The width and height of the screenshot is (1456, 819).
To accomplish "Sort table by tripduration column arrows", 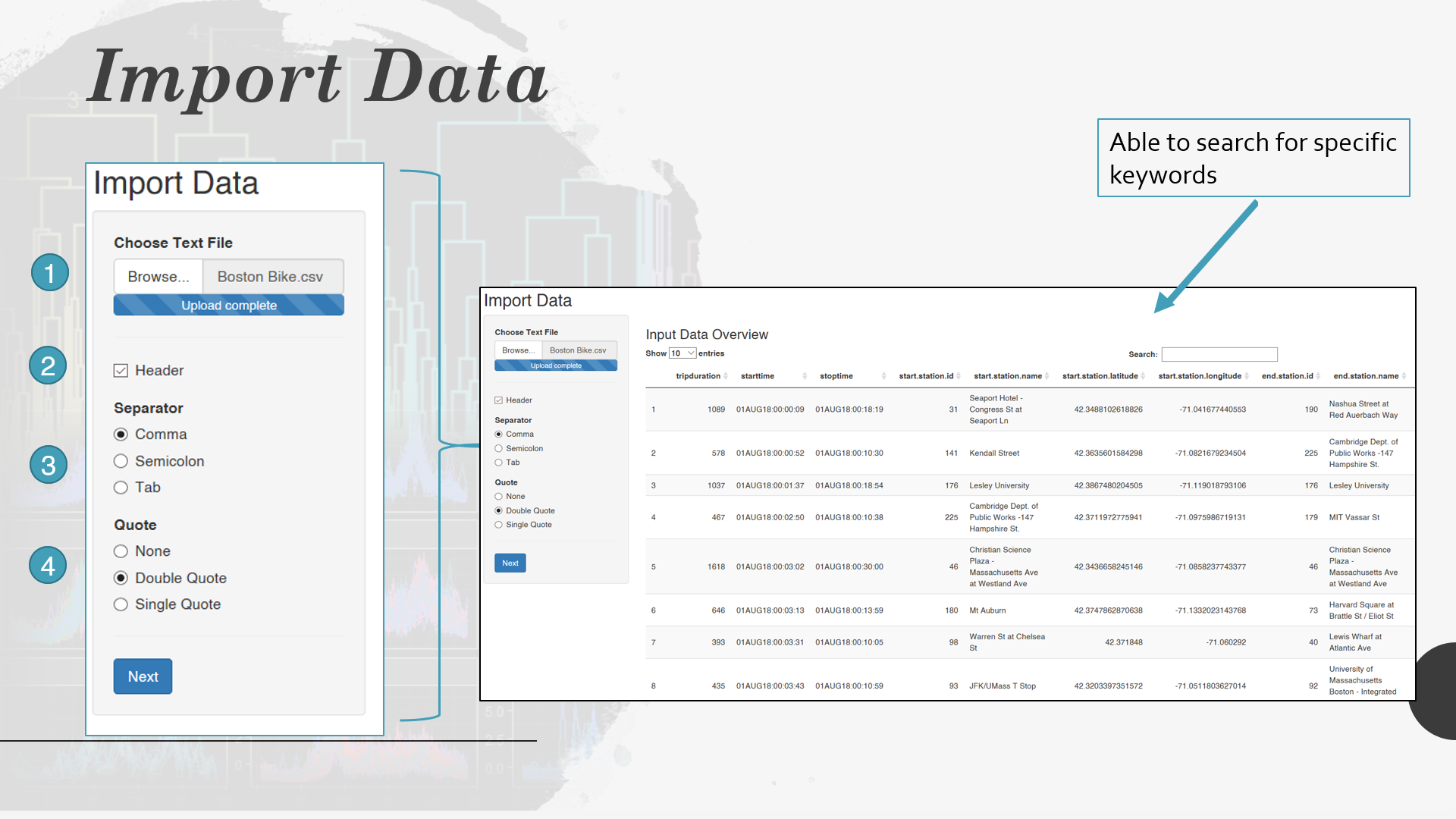I will (726, 376).
